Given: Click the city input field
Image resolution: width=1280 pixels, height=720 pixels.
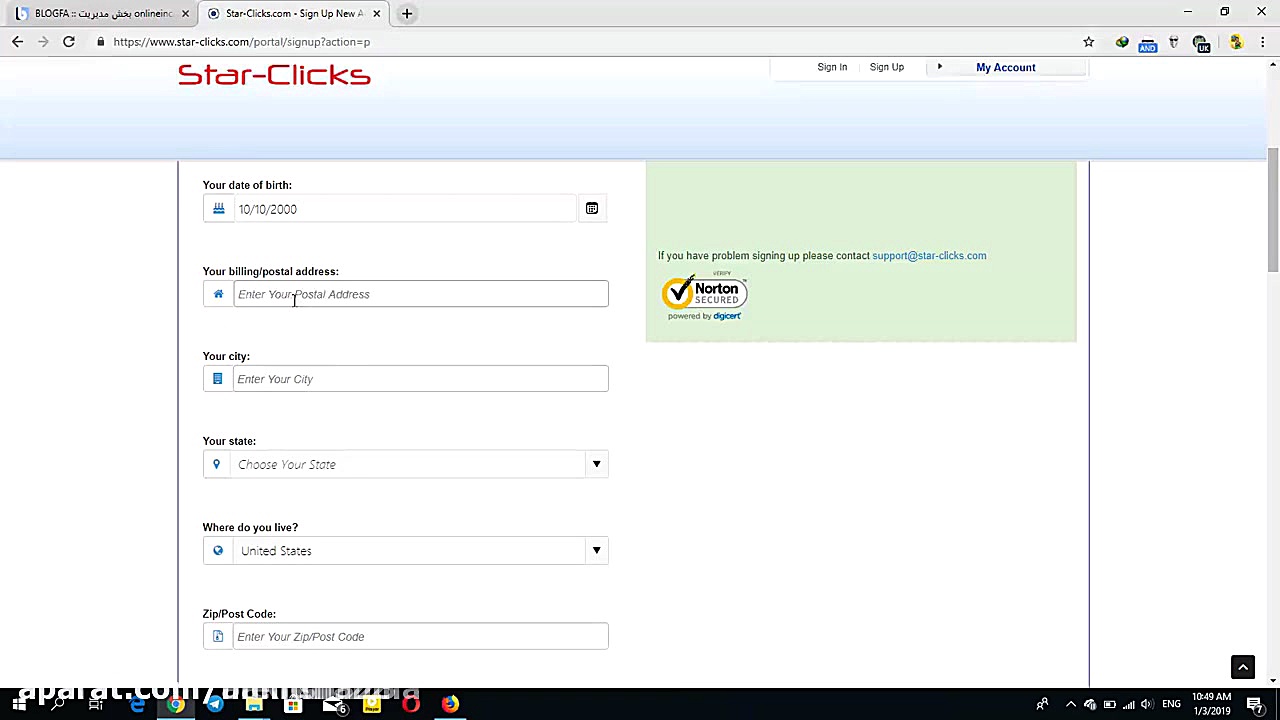Looking at the screenshot, I should tap(421, 379).
